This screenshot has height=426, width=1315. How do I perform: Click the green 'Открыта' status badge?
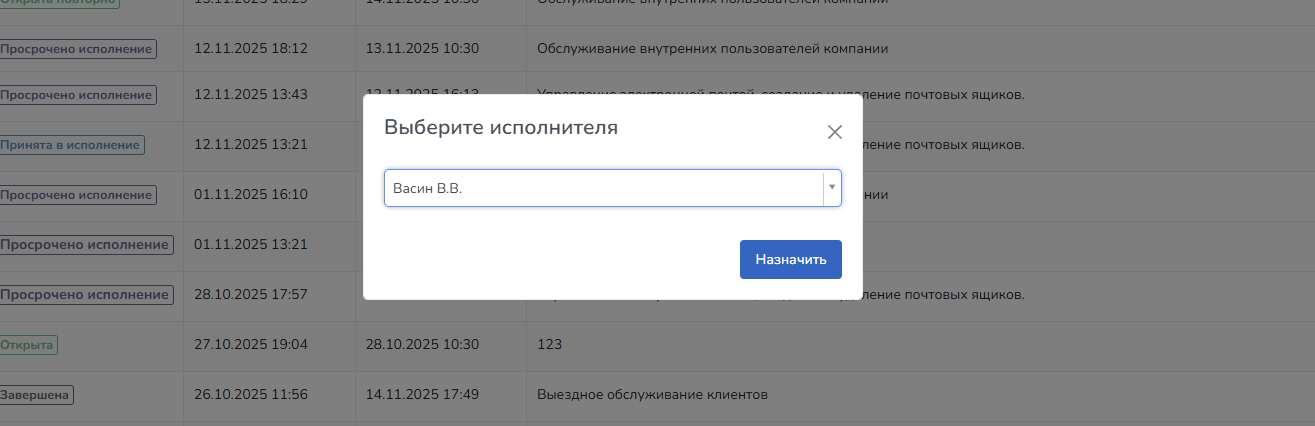[x=28, y=345]
